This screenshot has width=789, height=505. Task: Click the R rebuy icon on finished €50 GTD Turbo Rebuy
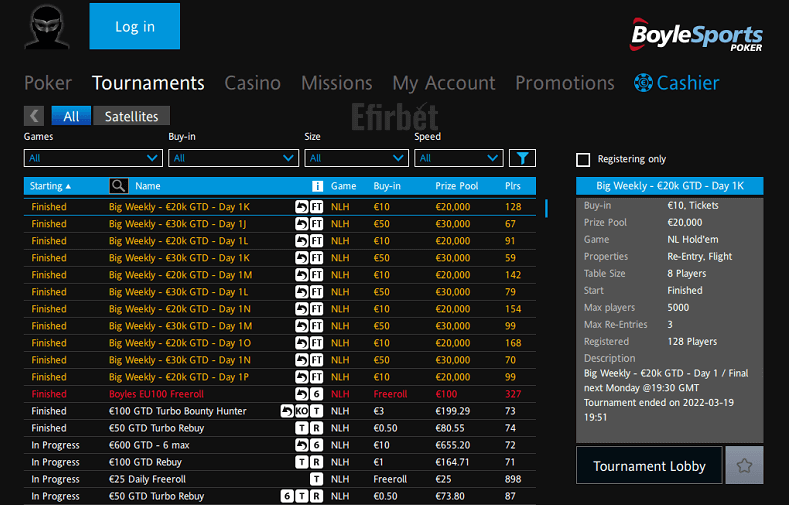pyautogui.click(x=317, y=429)
